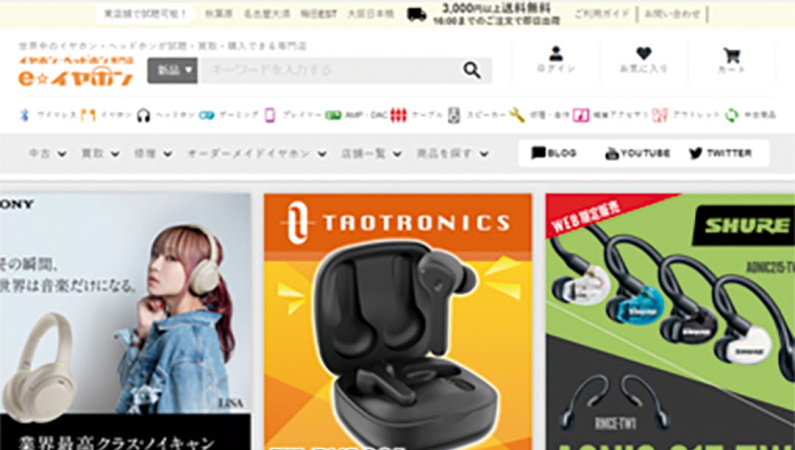Click the Twitter bird icon

tap(696, 153)
